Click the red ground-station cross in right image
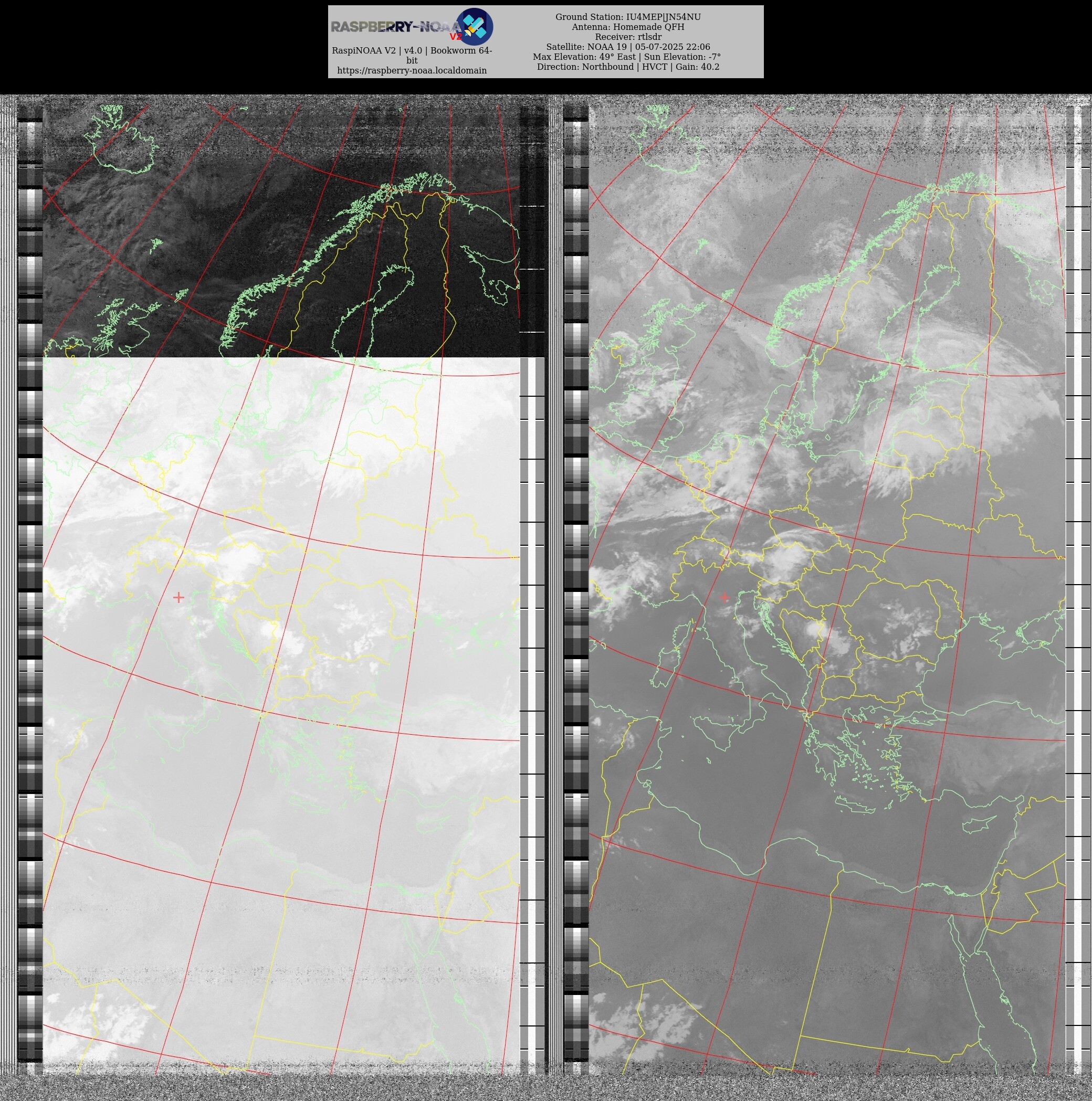This screenshot has height=1101, width=1092. click(x=724, y=597)
